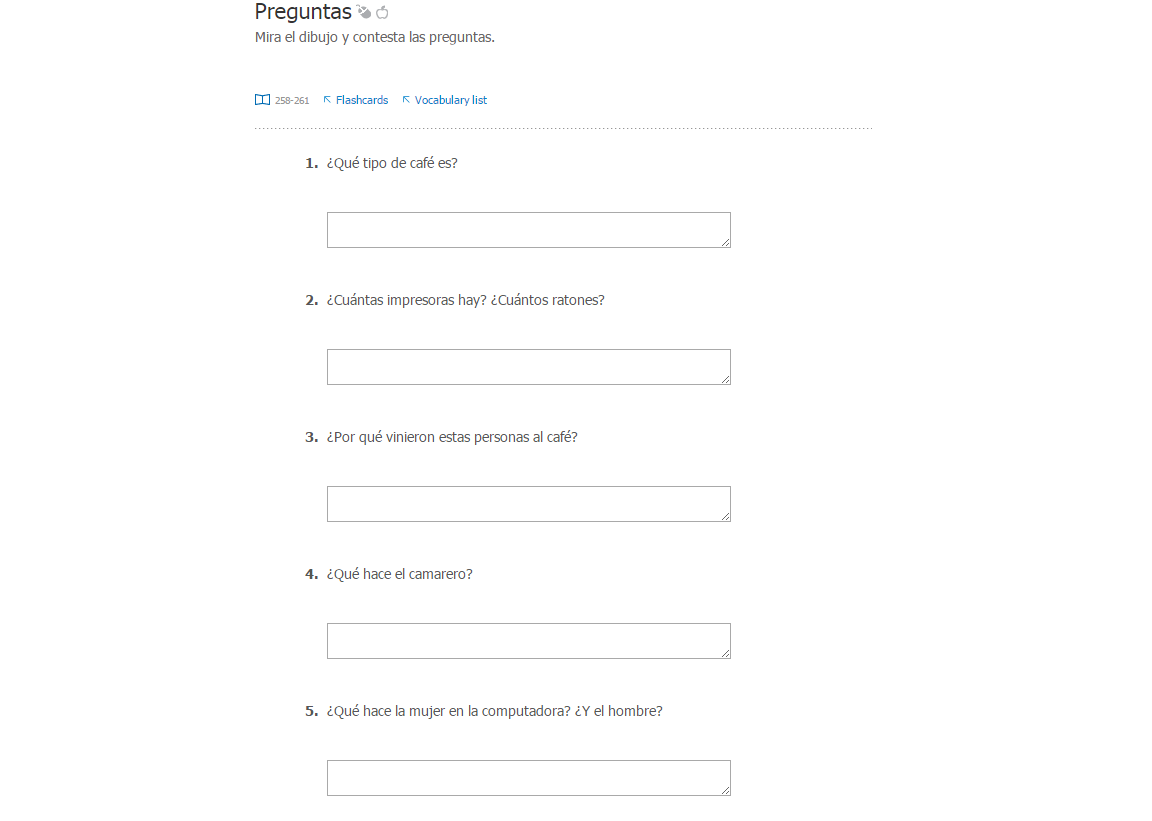
Task: Focus the answer field for impresoras question
Action: pos(528,367)
